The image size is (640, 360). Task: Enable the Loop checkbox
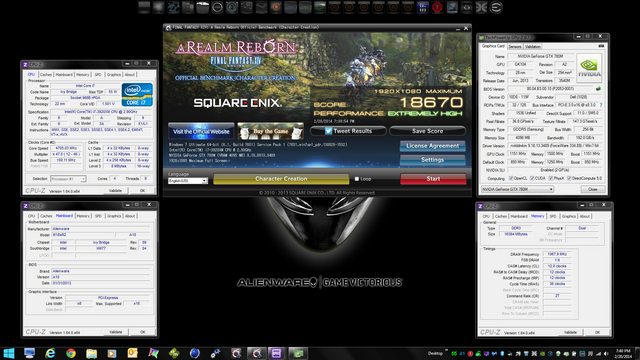point(357,179)
